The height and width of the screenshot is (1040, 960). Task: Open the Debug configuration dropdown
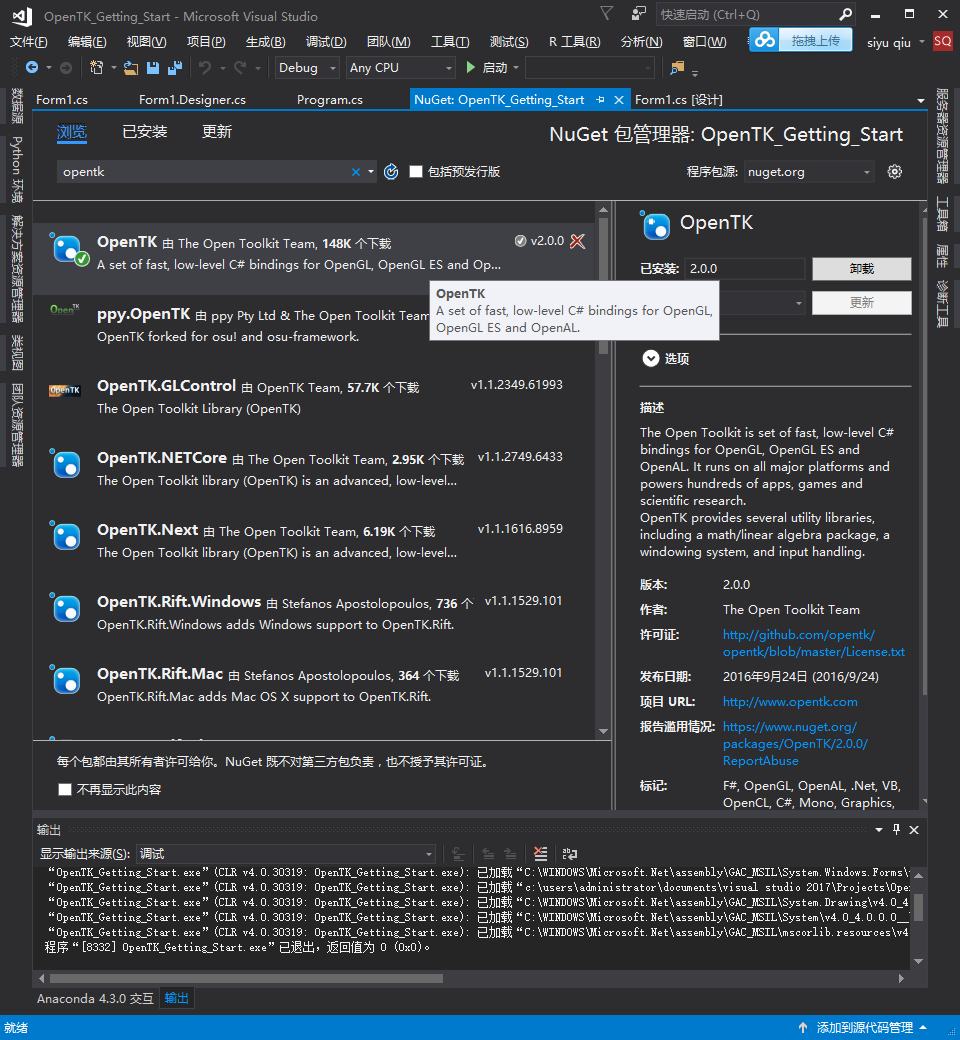coord(307,68)
